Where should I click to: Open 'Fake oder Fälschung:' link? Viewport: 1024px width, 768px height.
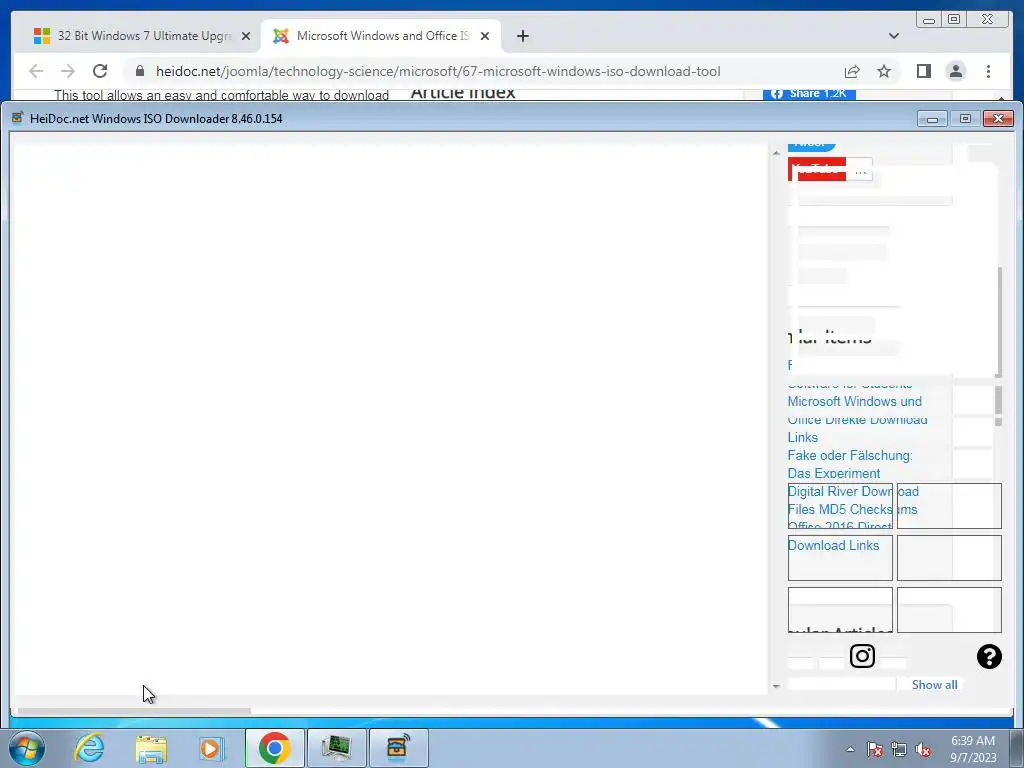pyautogui.click(x=850, y=455)
